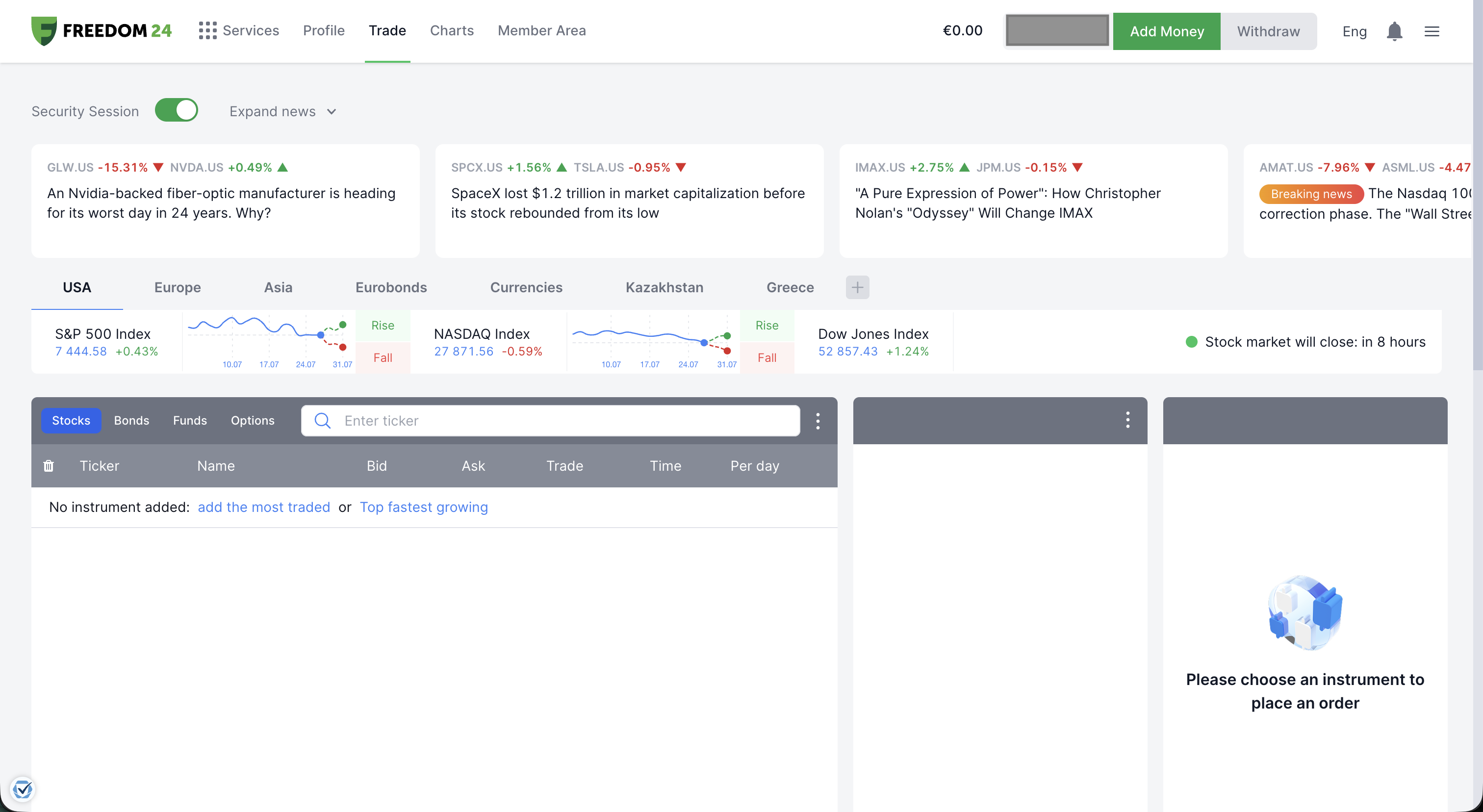Click the IMAX.US ticker tag
Viewport: 1483px width, 812px height.
(x=880, y=168)
